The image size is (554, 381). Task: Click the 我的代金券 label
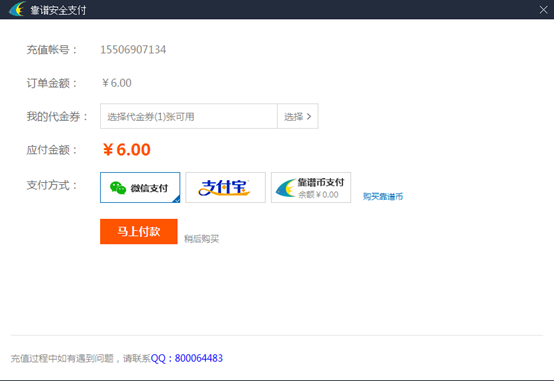coord(57,116)
